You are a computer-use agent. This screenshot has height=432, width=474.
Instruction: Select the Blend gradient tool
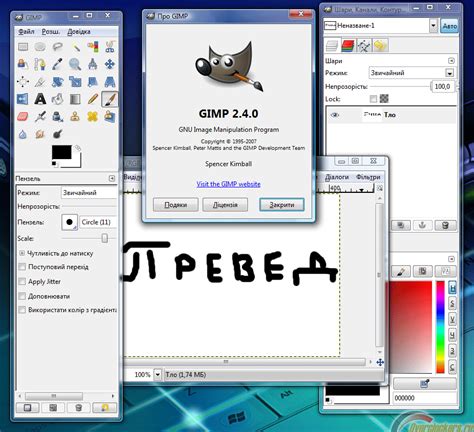pos(75,99)
